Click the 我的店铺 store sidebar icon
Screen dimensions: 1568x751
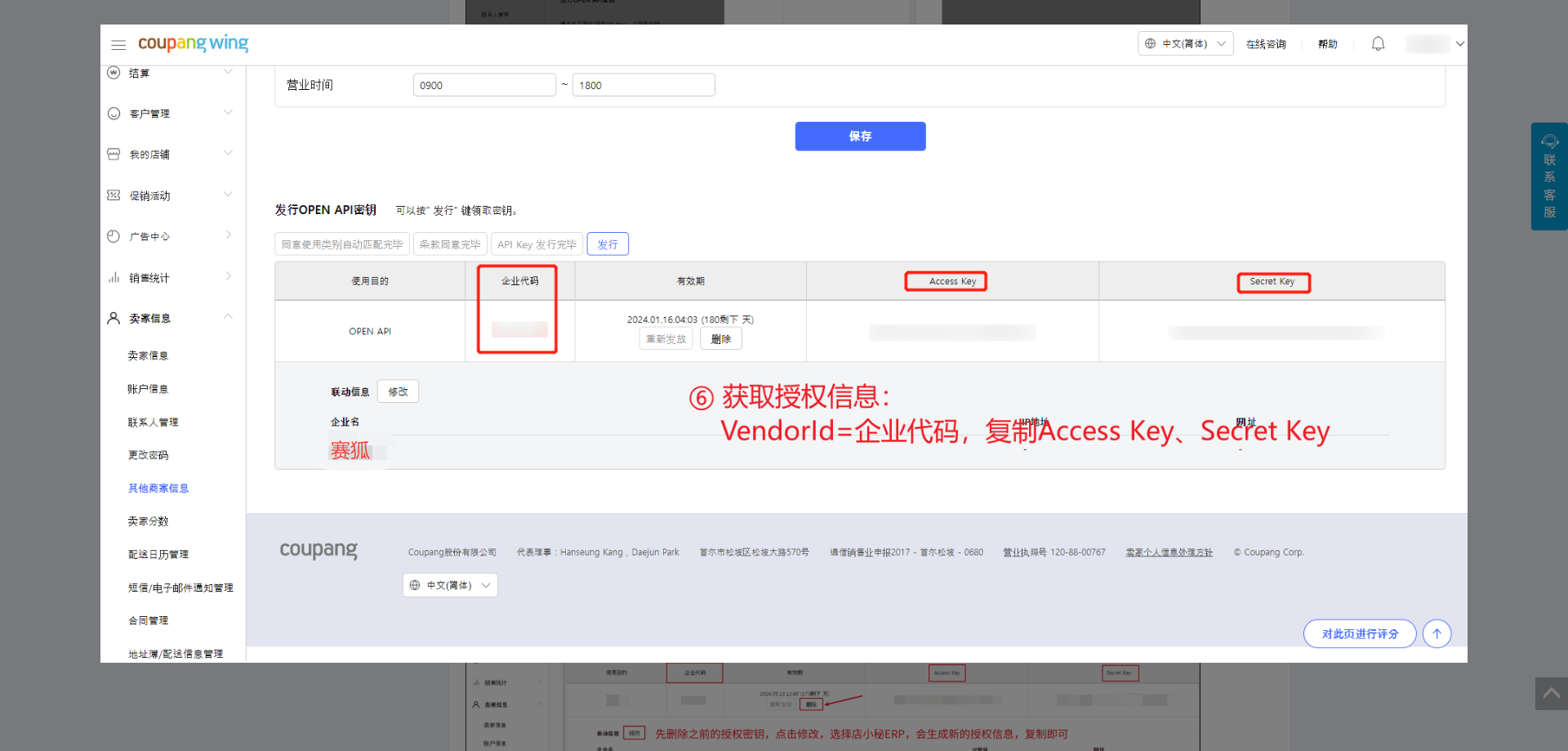tap(114, 154)
